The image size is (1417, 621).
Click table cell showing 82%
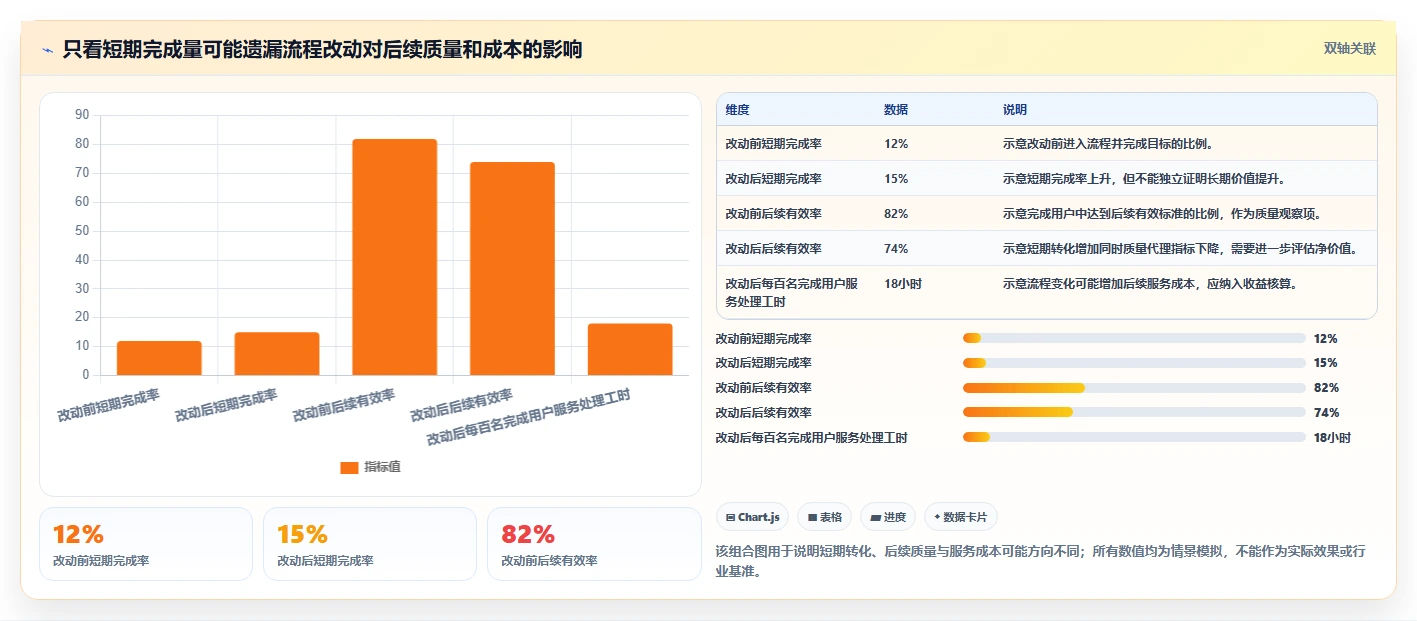(x=896, y=214)
